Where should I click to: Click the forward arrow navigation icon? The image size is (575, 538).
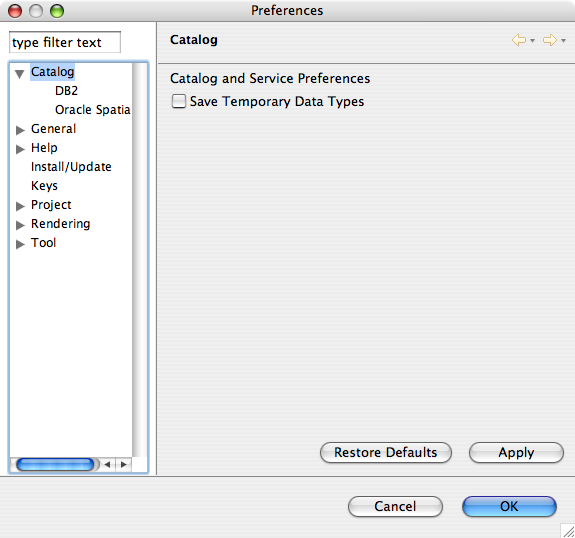click(x=550, y=40)
